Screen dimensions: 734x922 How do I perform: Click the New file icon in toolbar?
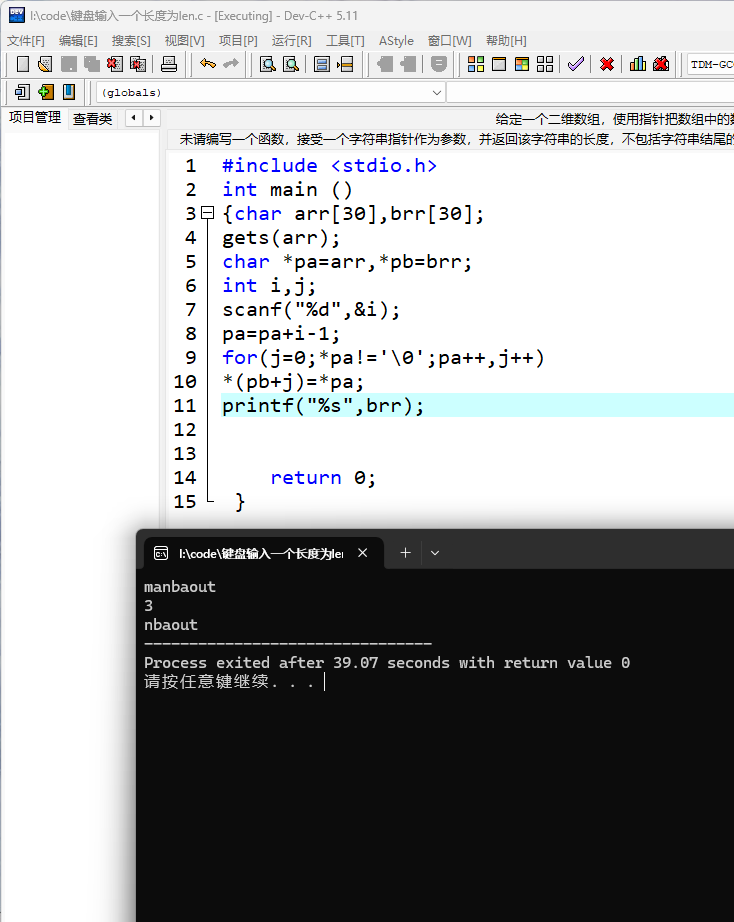pos(22,64)
